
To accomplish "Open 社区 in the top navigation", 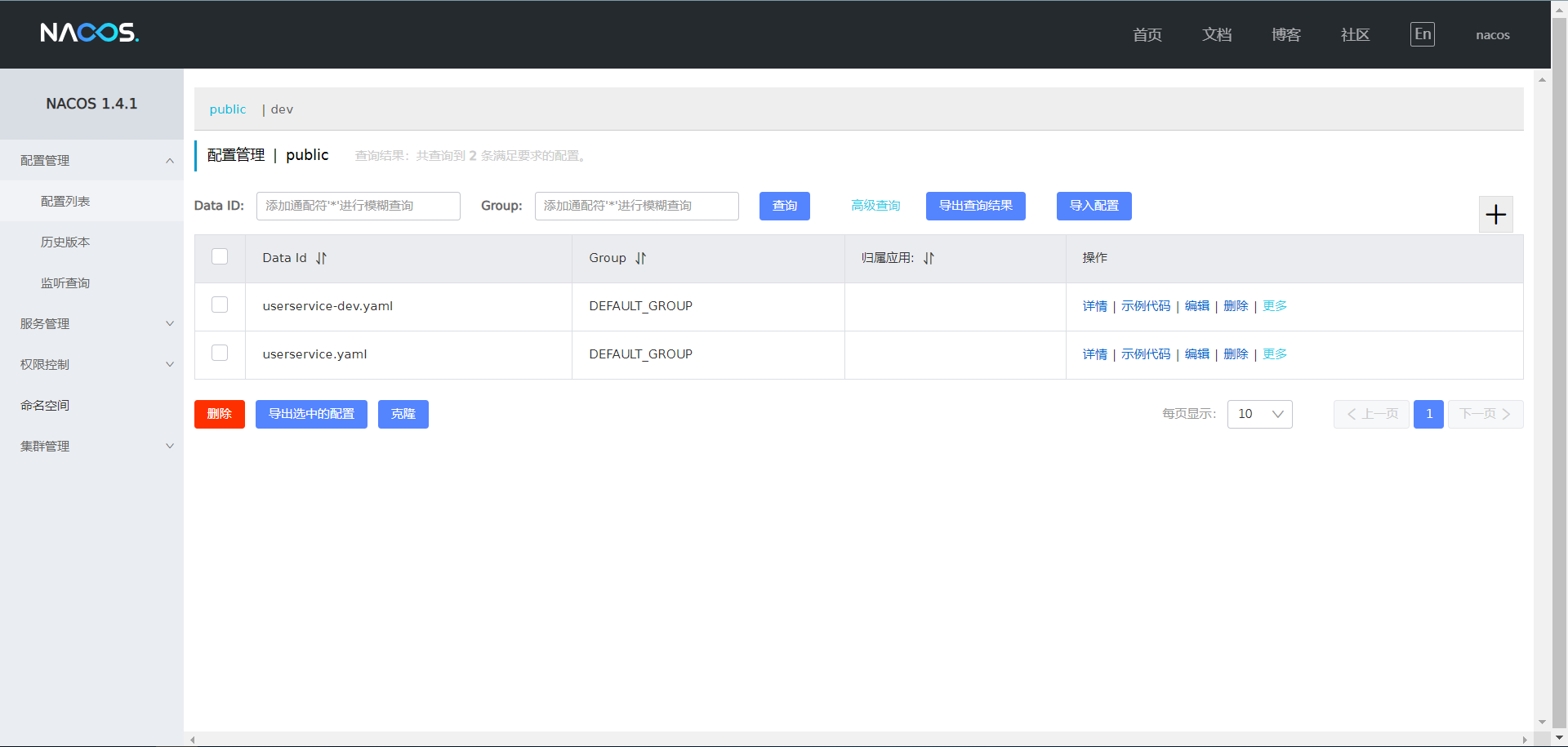I will pos(1356,34).
